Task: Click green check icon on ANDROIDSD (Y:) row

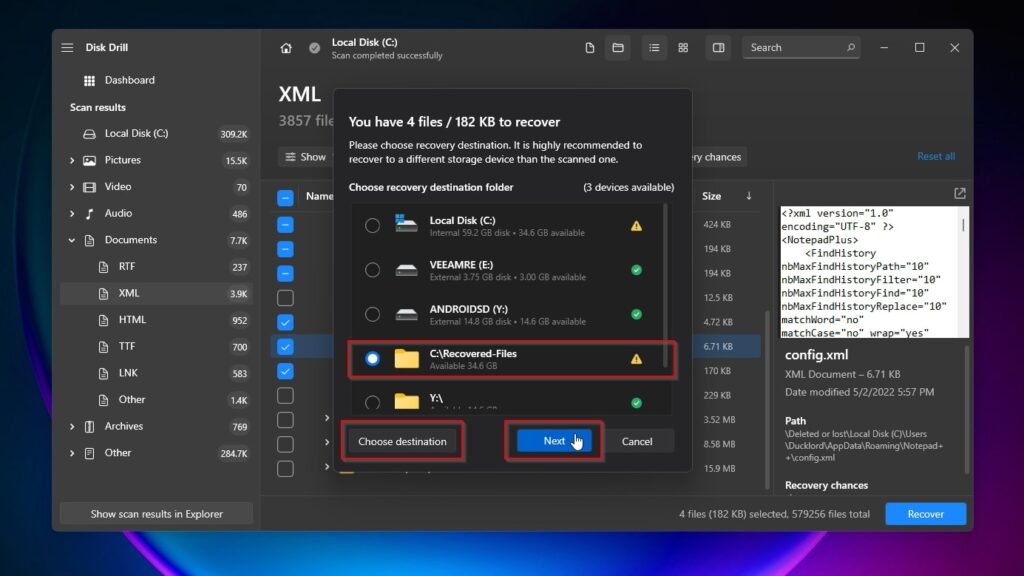Action: click(x=636, y=314)
